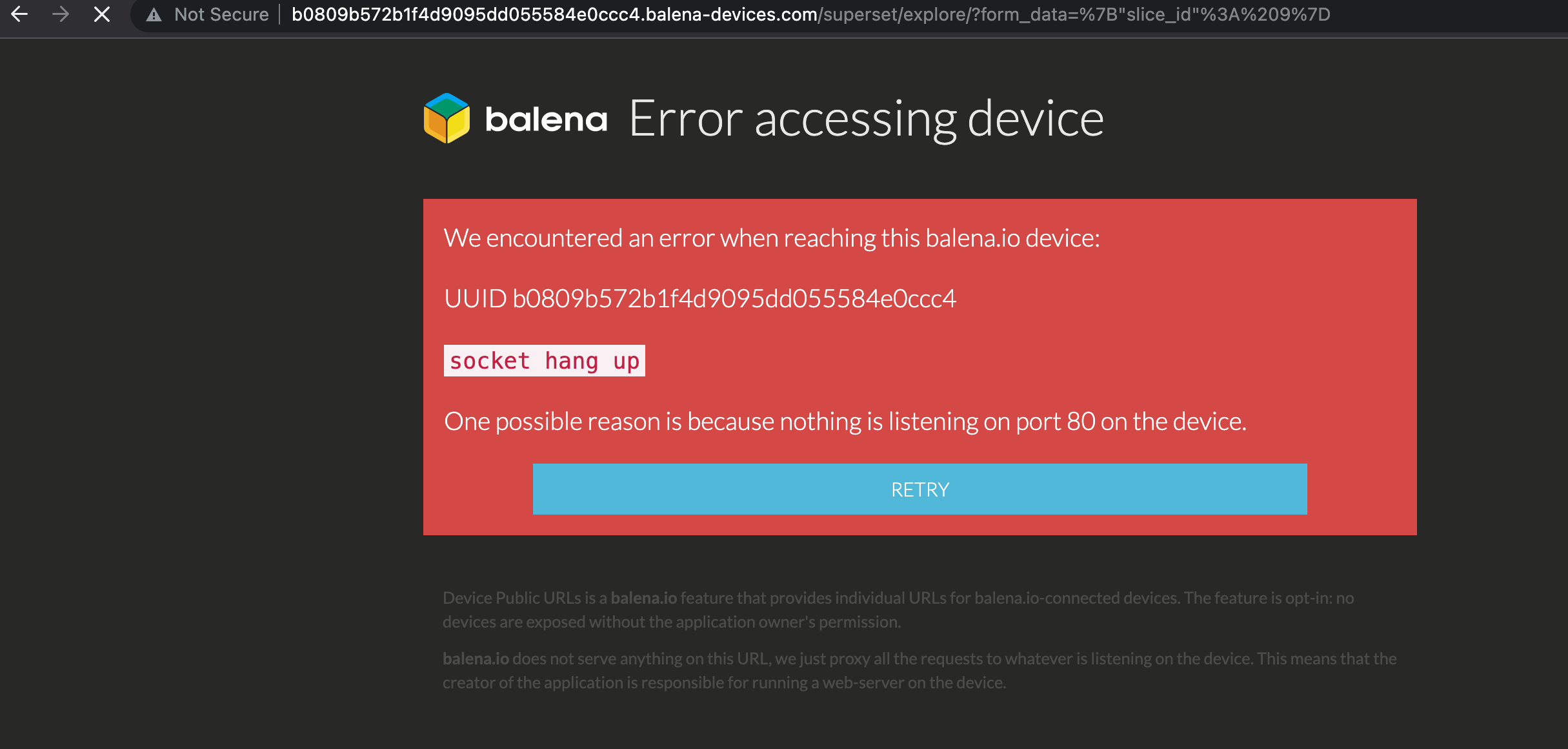Click the balena.io bold text in footer

click(475, 659)
